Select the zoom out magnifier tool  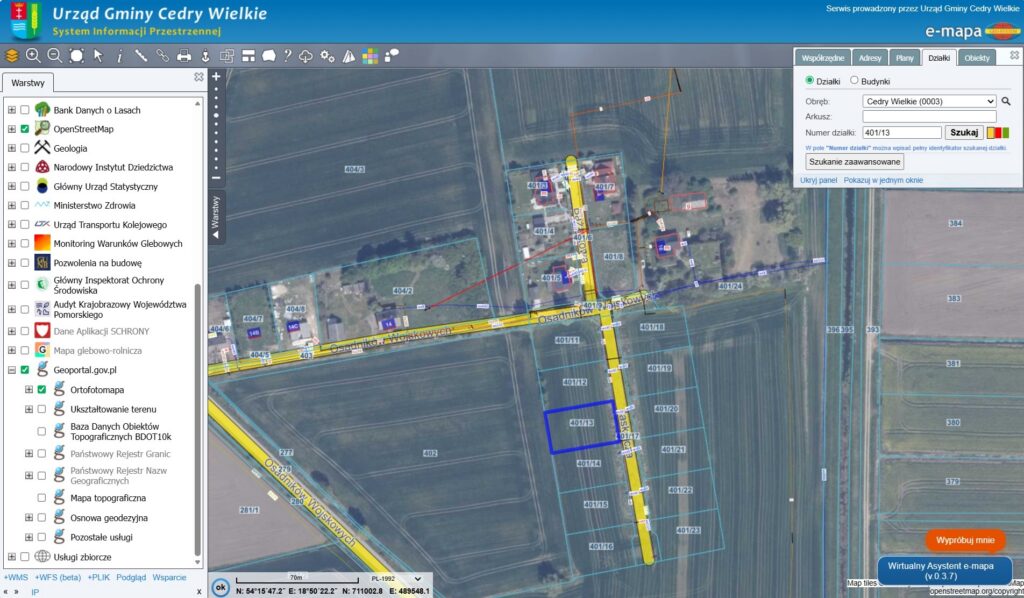click(x=53, y=57)
